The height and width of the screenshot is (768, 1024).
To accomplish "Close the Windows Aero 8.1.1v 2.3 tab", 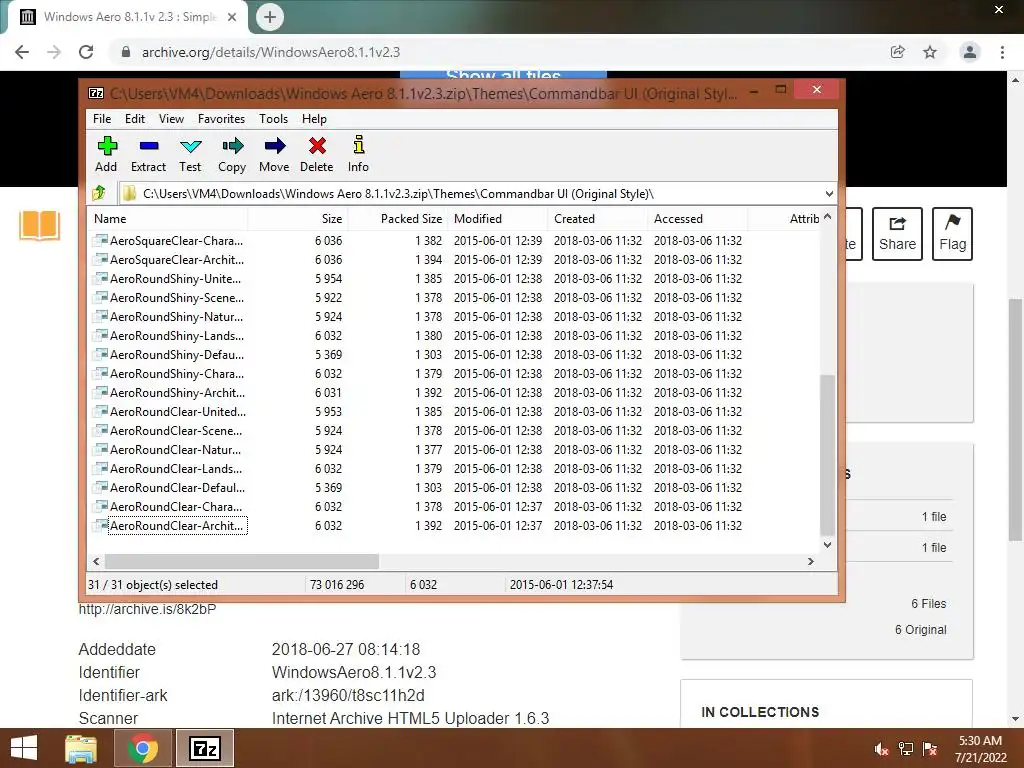I will tap(232, 17).
